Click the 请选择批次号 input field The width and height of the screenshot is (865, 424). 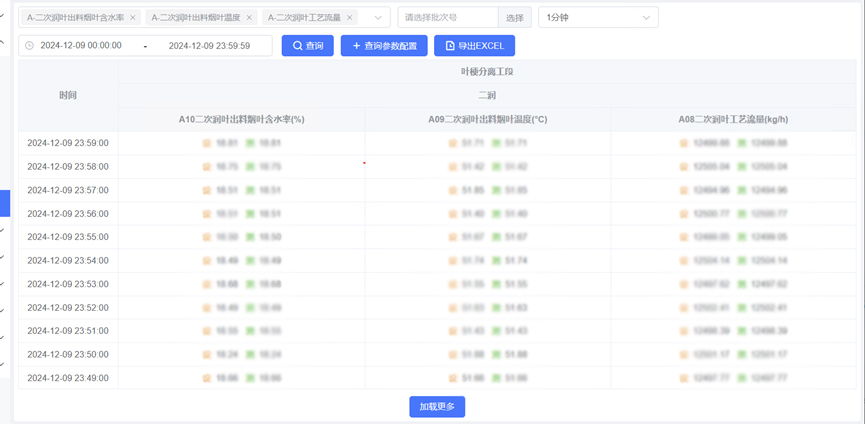tap(447, 18)
